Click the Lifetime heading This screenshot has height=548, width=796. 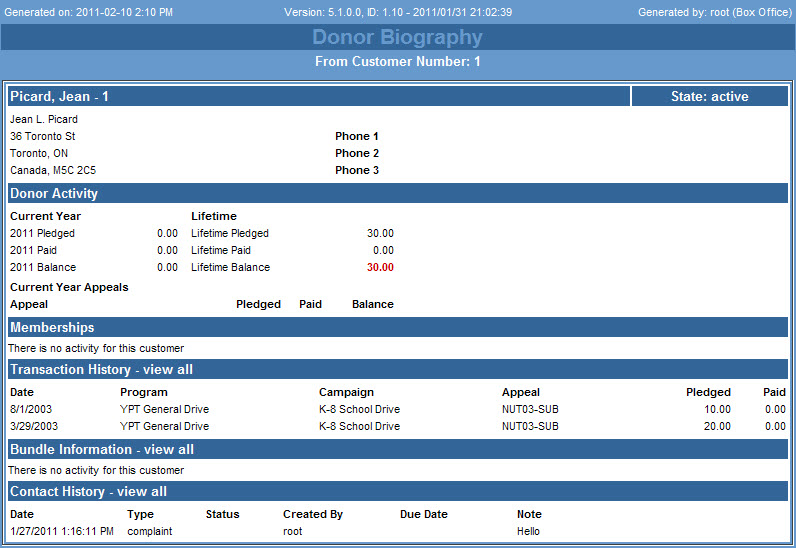(x=214, y=216)
